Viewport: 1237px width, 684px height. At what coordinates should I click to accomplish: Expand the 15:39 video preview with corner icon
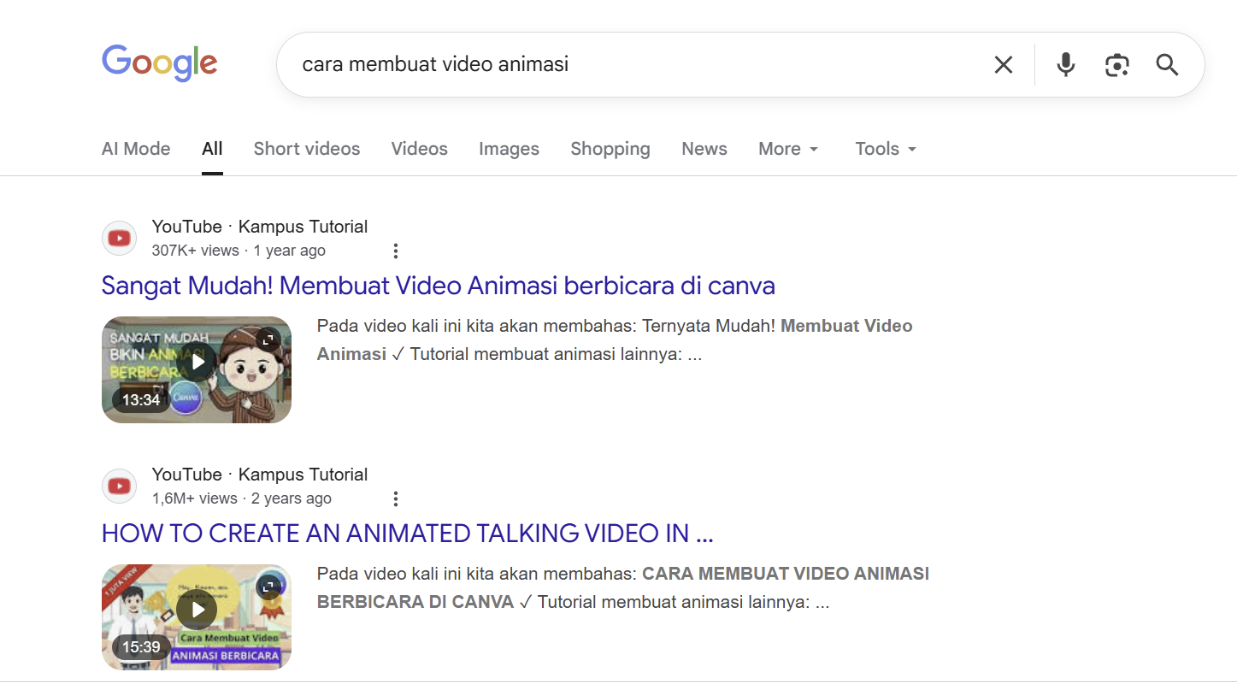pos(268,588)
